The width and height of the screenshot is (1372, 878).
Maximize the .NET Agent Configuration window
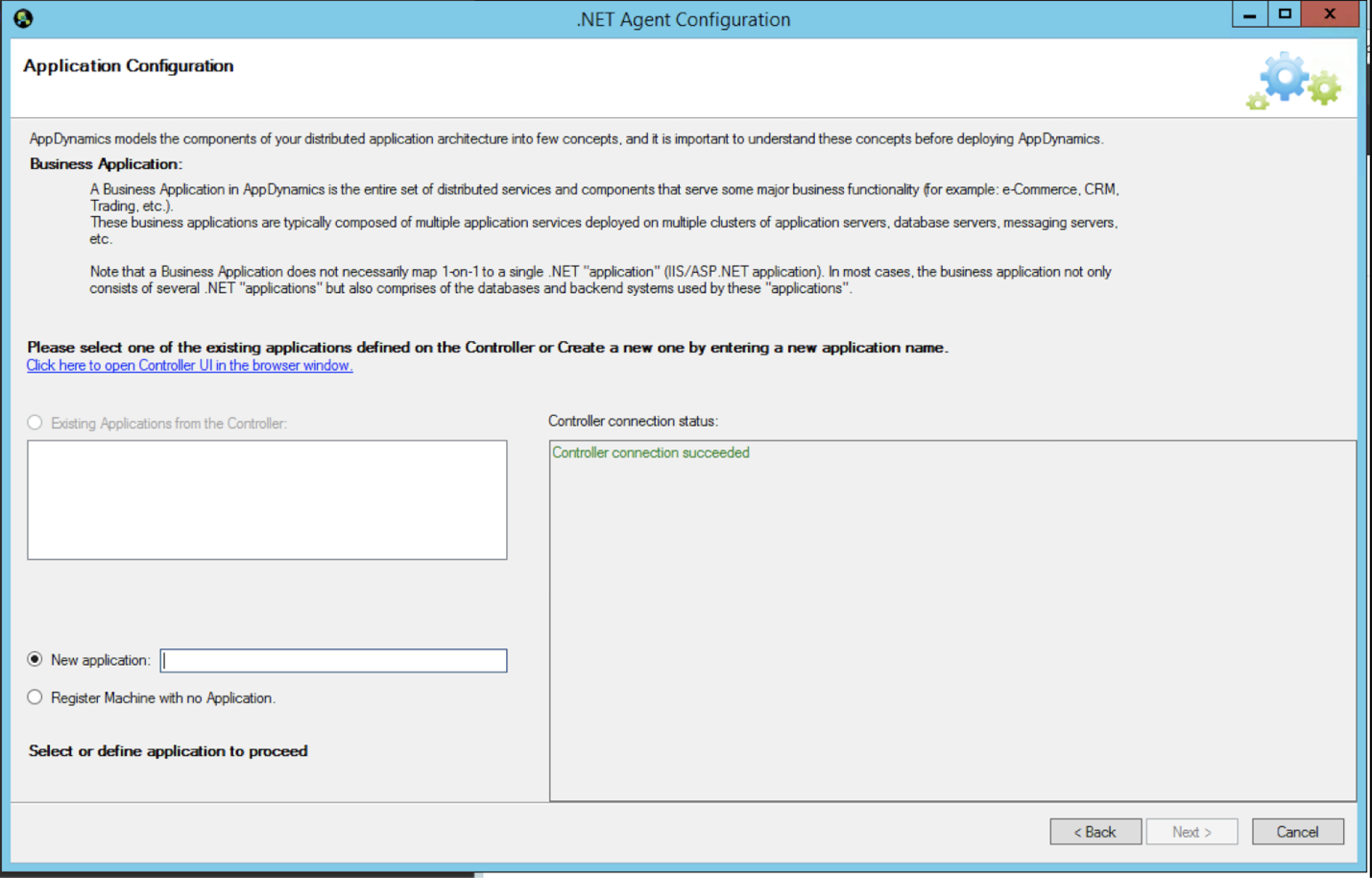tap(1285, 14)
